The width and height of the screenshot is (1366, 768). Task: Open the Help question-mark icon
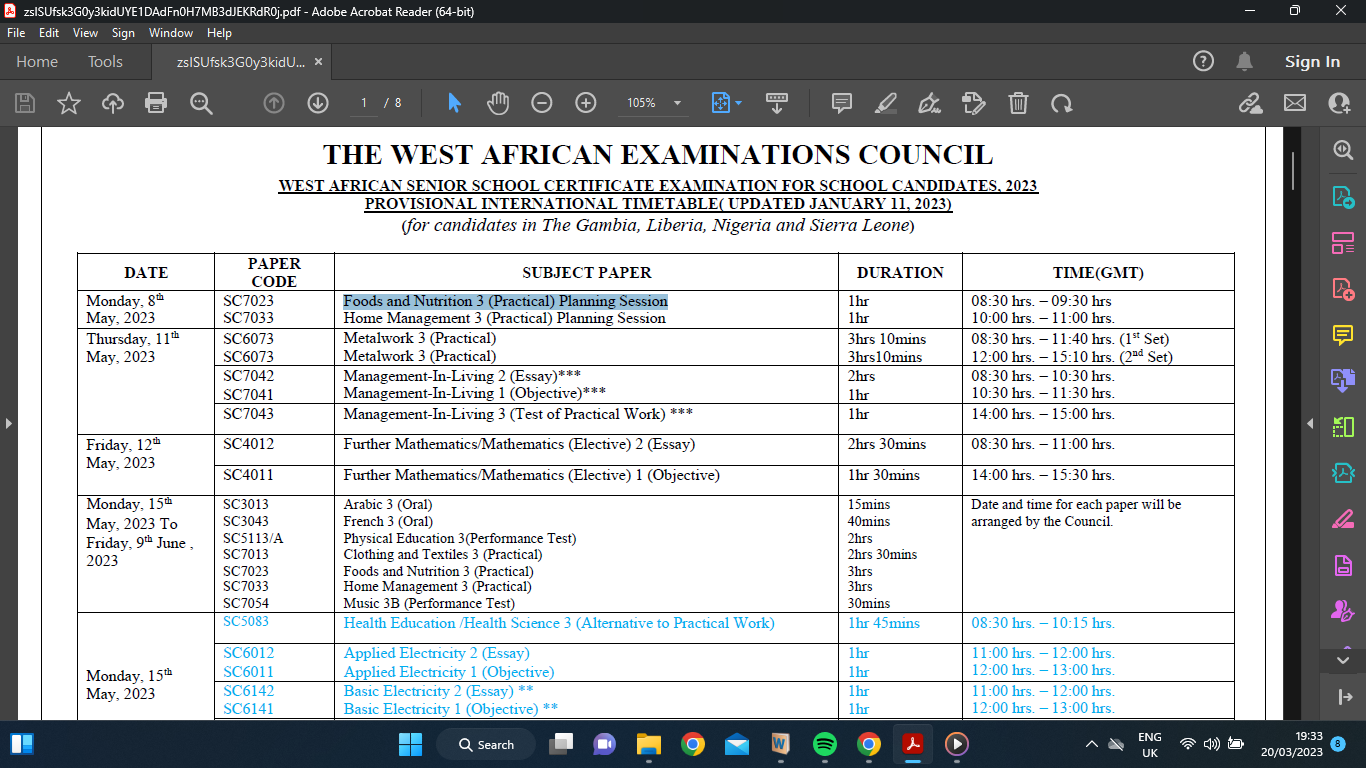[x=1203, y=61]
